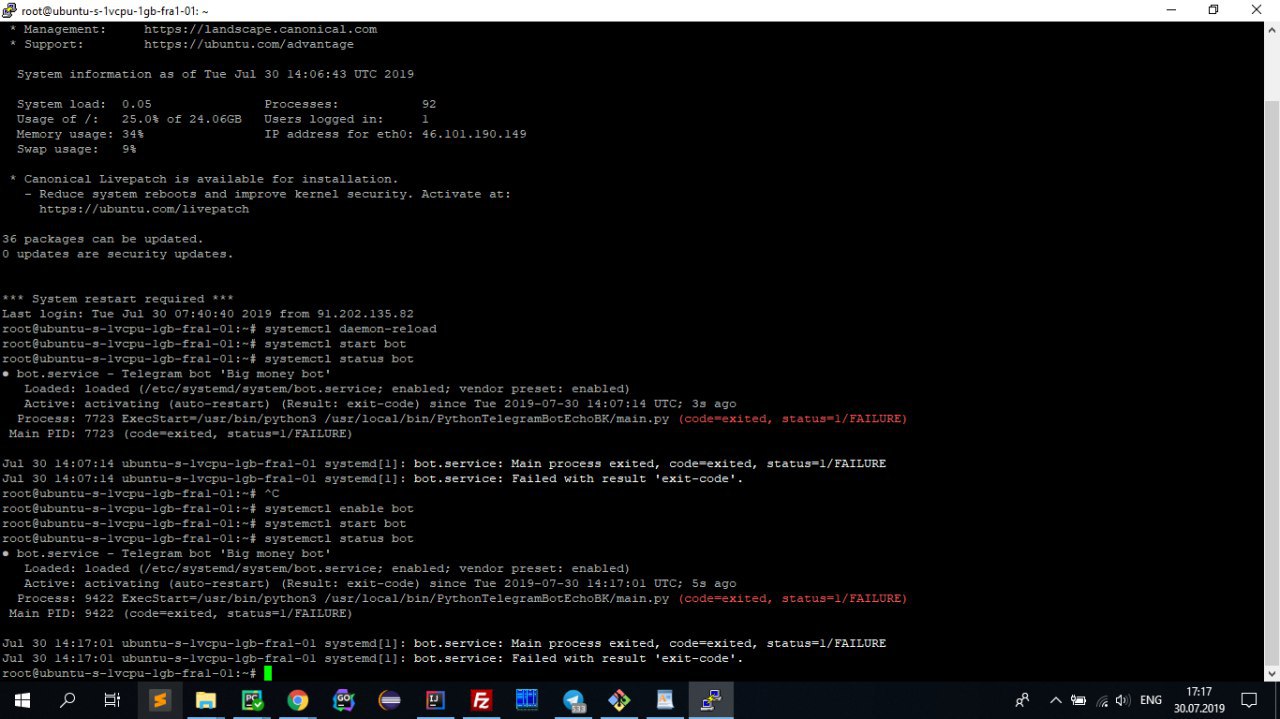This screenshot has width=1280, height=719.
Task: Open IntelliJ IDEA from the taskbar
Action: pyautogui.click(x=435, y=700)
